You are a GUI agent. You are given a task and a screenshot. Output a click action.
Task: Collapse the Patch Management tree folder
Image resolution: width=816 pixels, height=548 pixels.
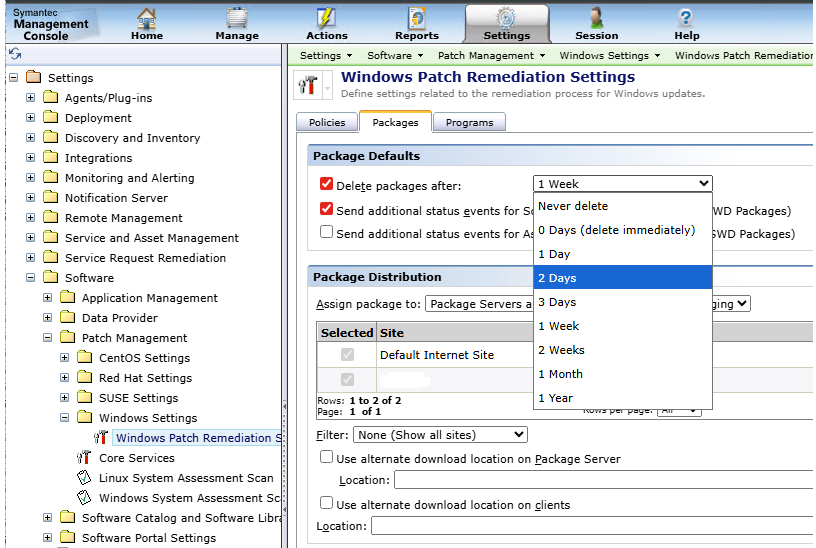click(x=48, y=338)
